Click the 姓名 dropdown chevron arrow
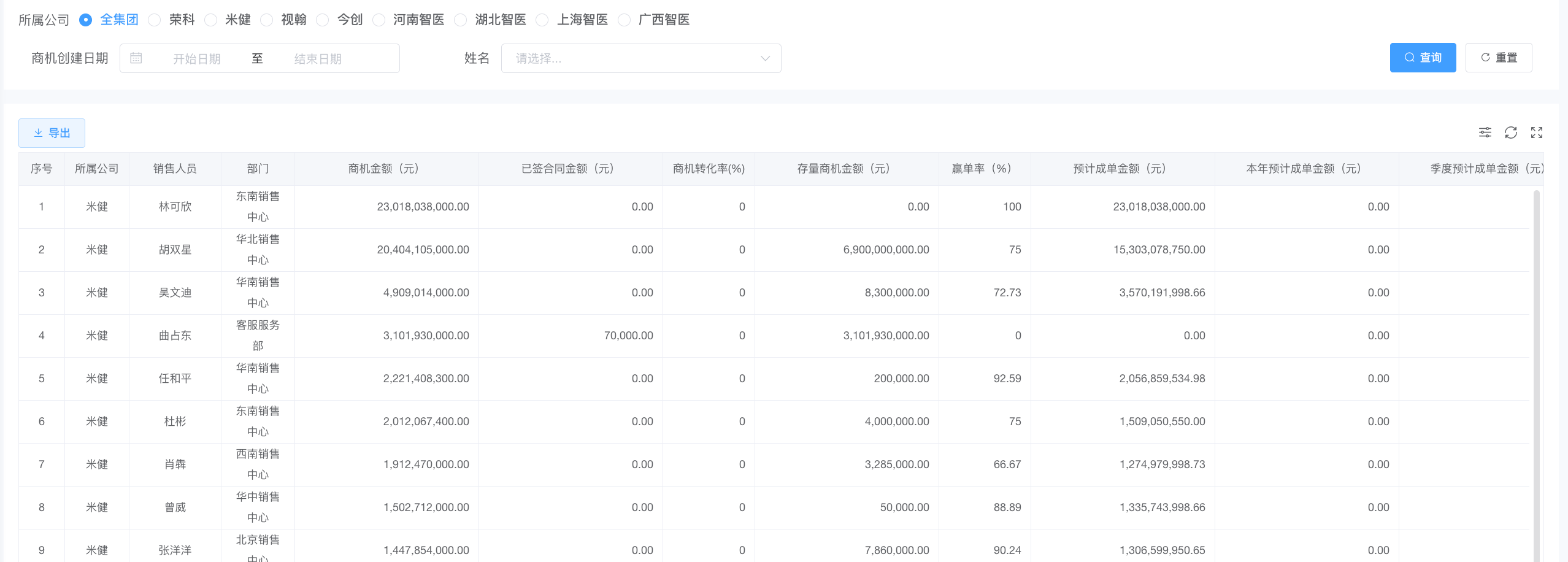Image resolution: width=1568 pixels, height=562 pixels. point(765,58)
